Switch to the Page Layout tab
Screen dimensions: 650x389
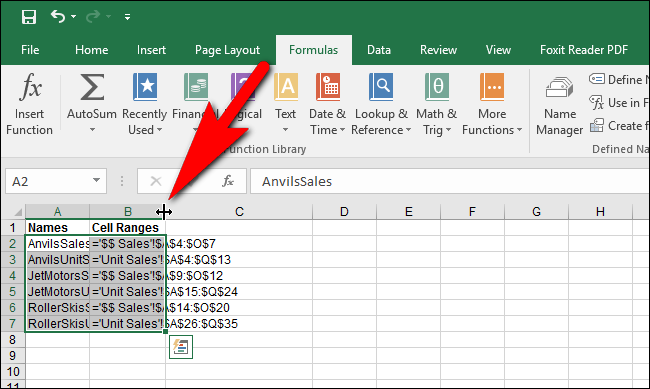(x=228, y=50)
